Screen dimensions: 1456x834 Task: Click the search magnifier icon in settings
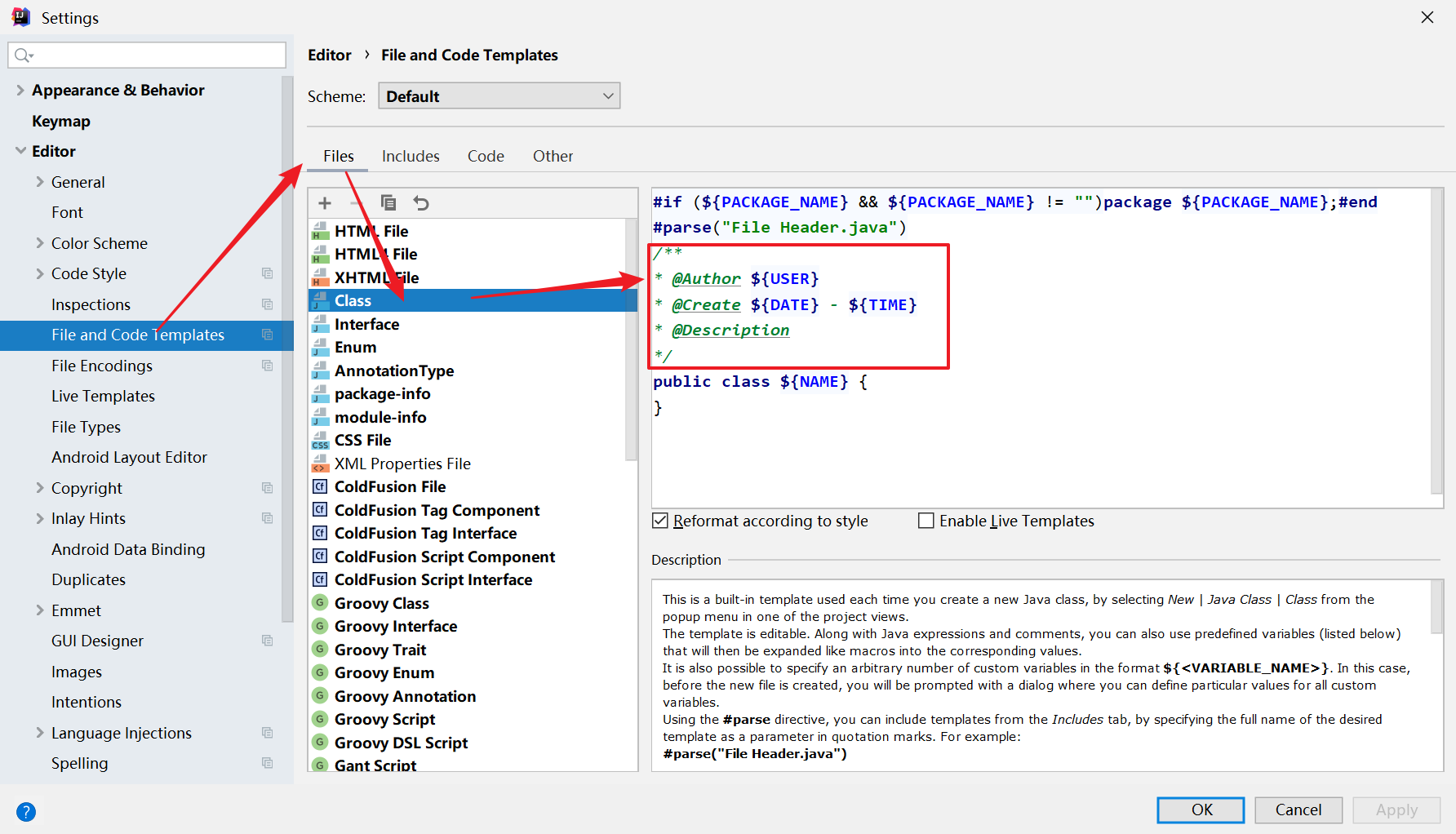(23, 55)
